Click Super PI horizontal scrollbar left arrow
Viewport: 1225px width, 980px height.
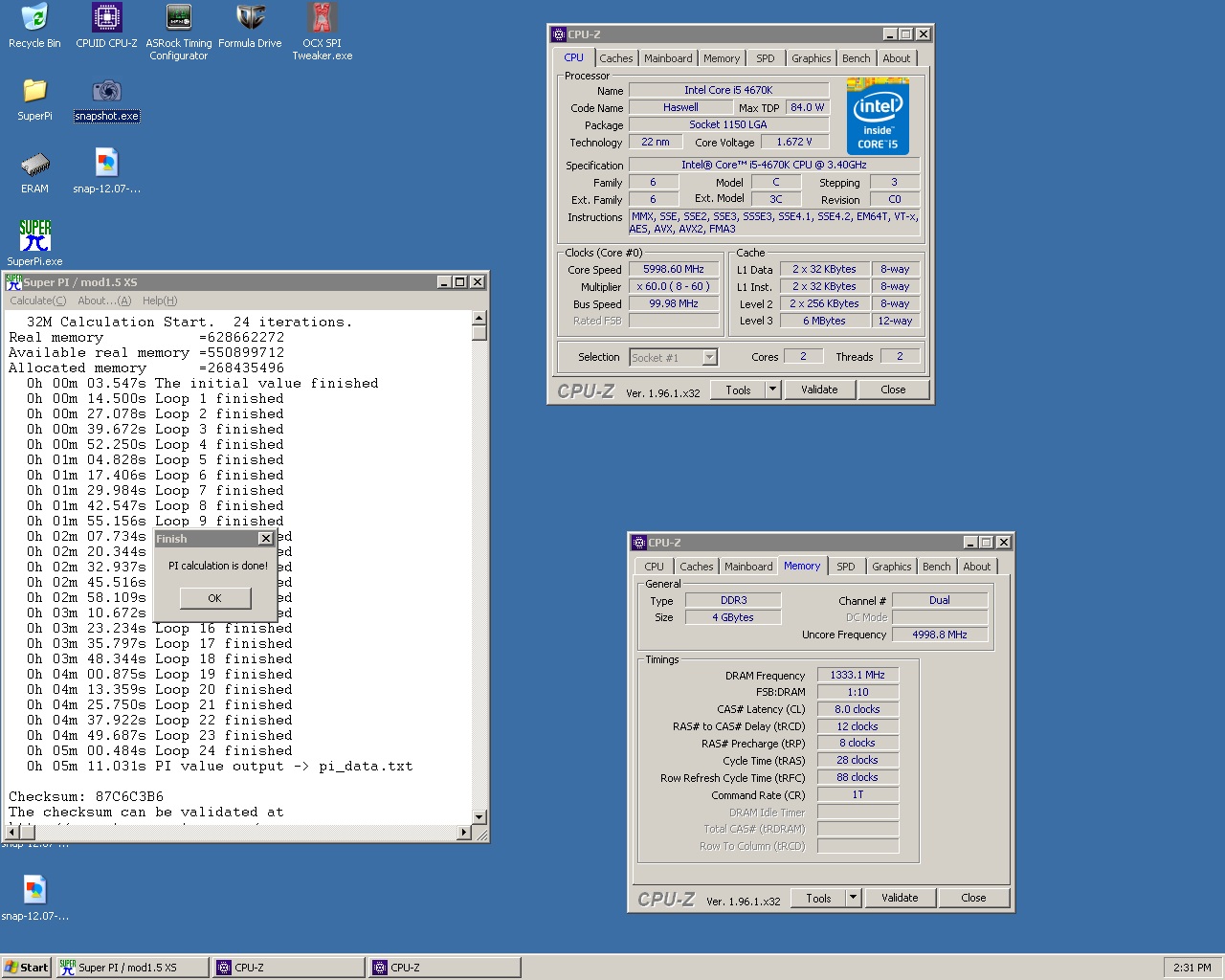point(12,833)
